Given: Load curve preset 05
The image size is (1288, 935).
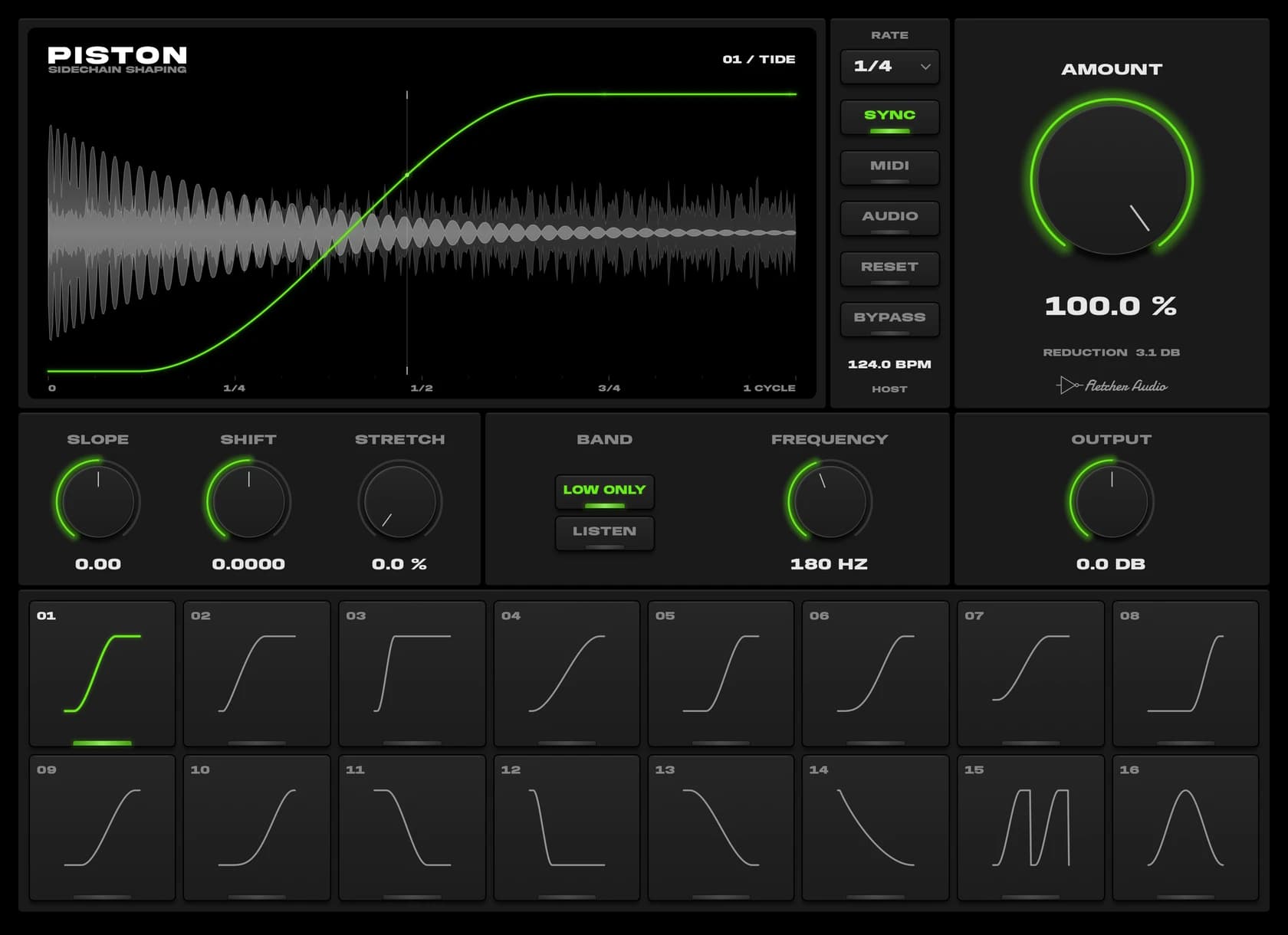Looking at the screenshot, I should [721, 674].
